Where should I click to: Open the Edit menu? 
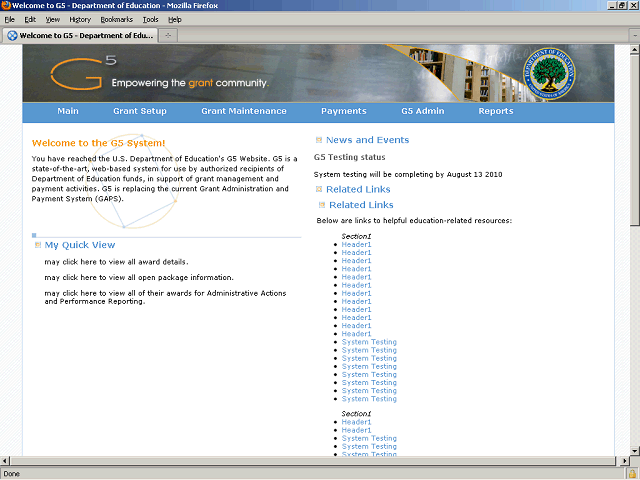[x=30, y=19]
